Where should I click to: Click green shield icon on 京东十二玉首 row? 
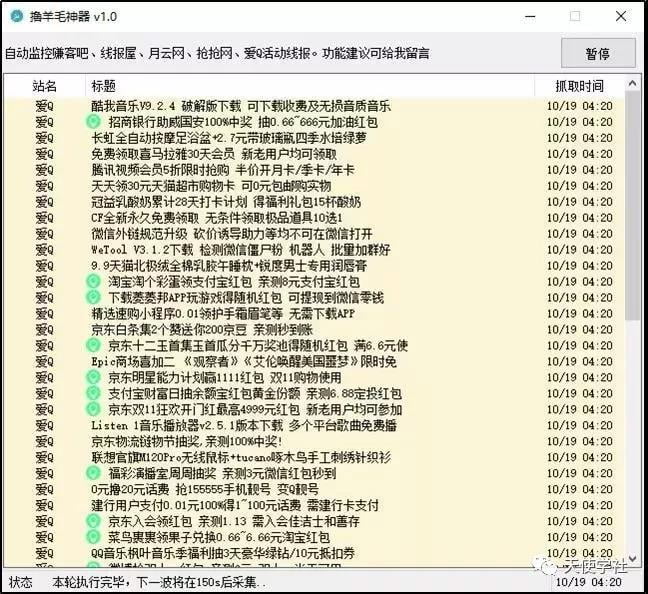pyautogui.click(x=93, y=346)
